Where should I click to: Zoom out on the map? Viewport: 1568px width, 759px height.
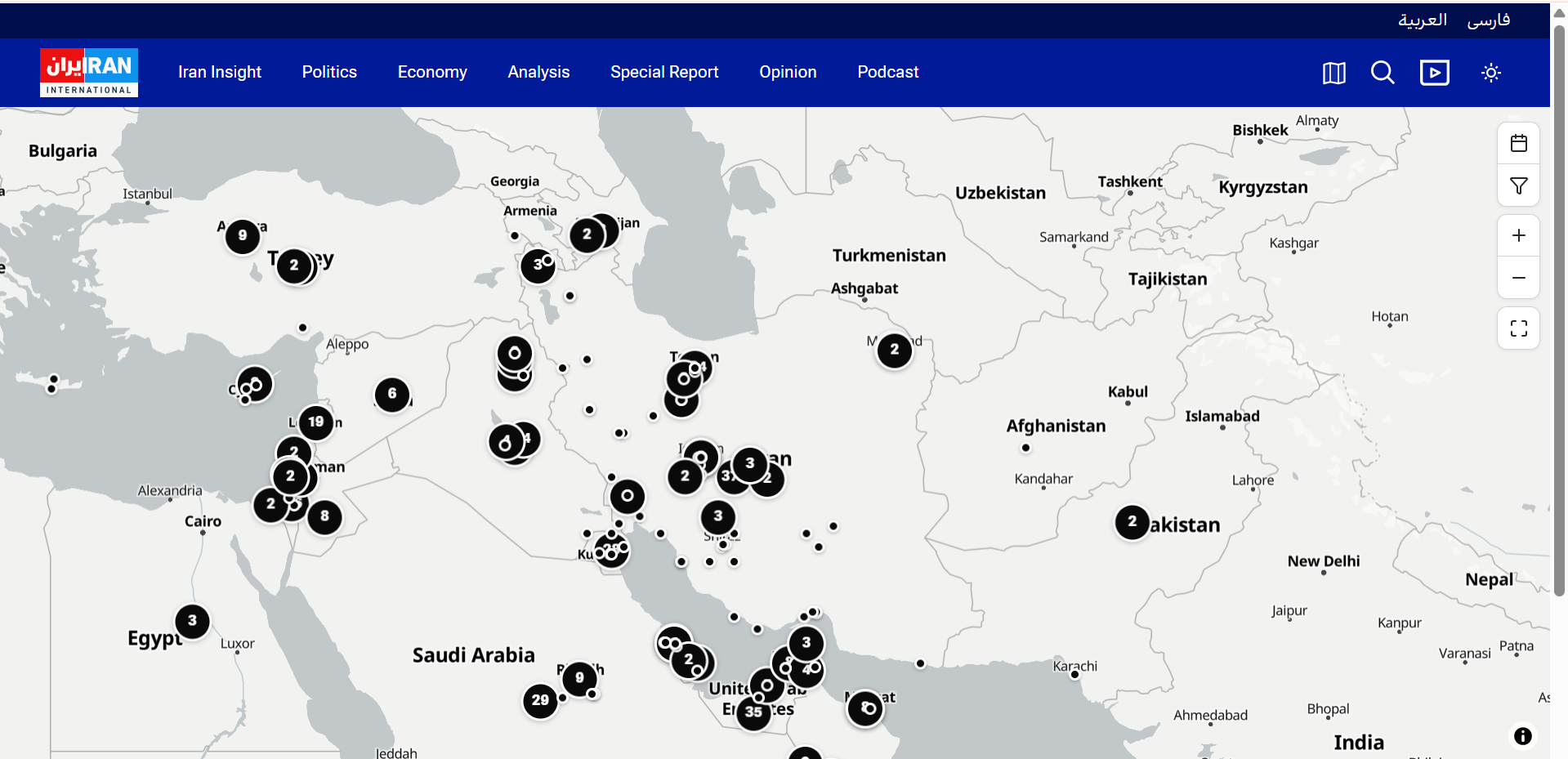pyautogui.click(x=1519, y=278)
